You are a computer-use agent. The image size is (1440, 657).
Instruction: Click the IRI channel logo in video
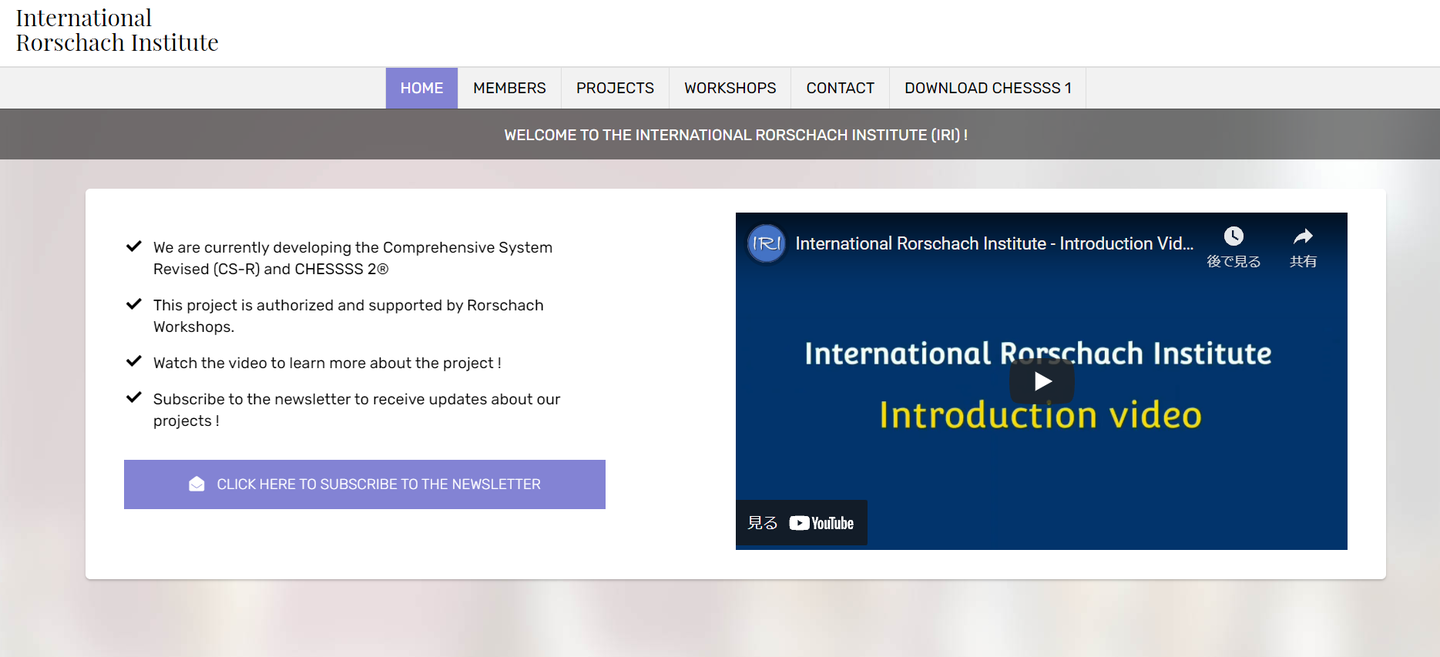coord(766,243)
